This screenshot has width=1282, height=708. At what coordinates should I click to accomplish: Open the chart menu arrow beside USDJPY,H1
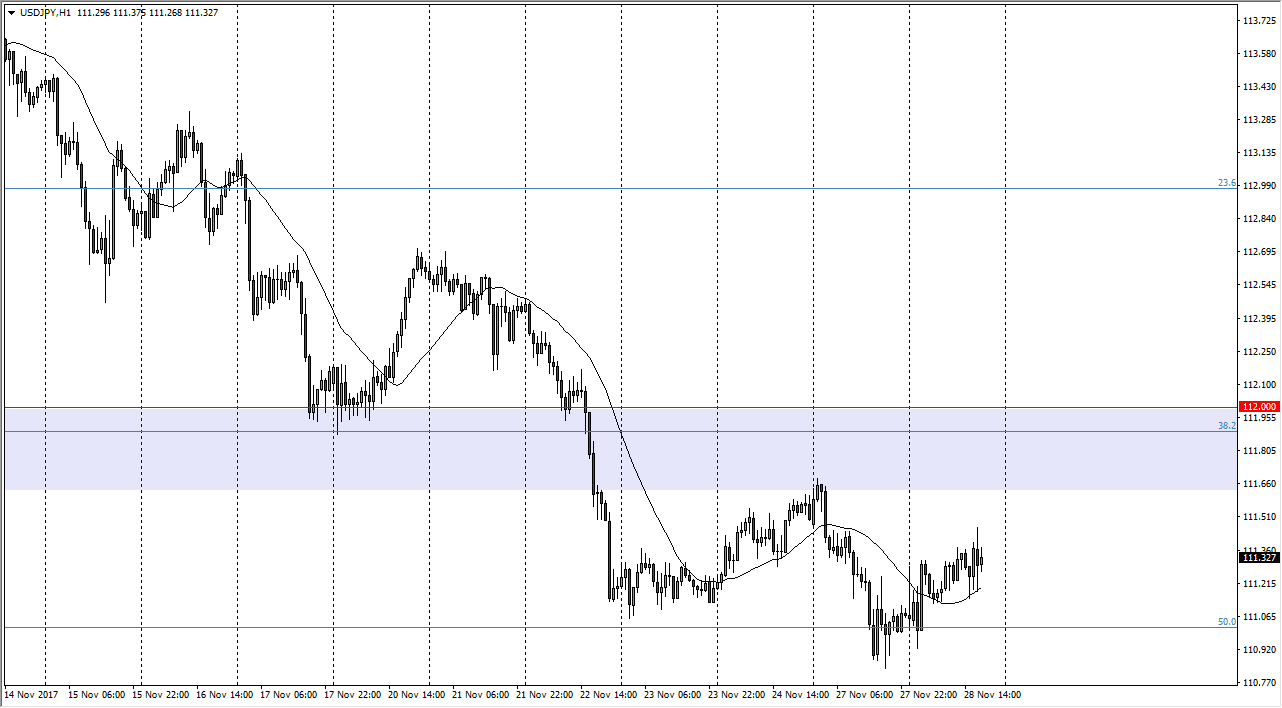[11, 13]
